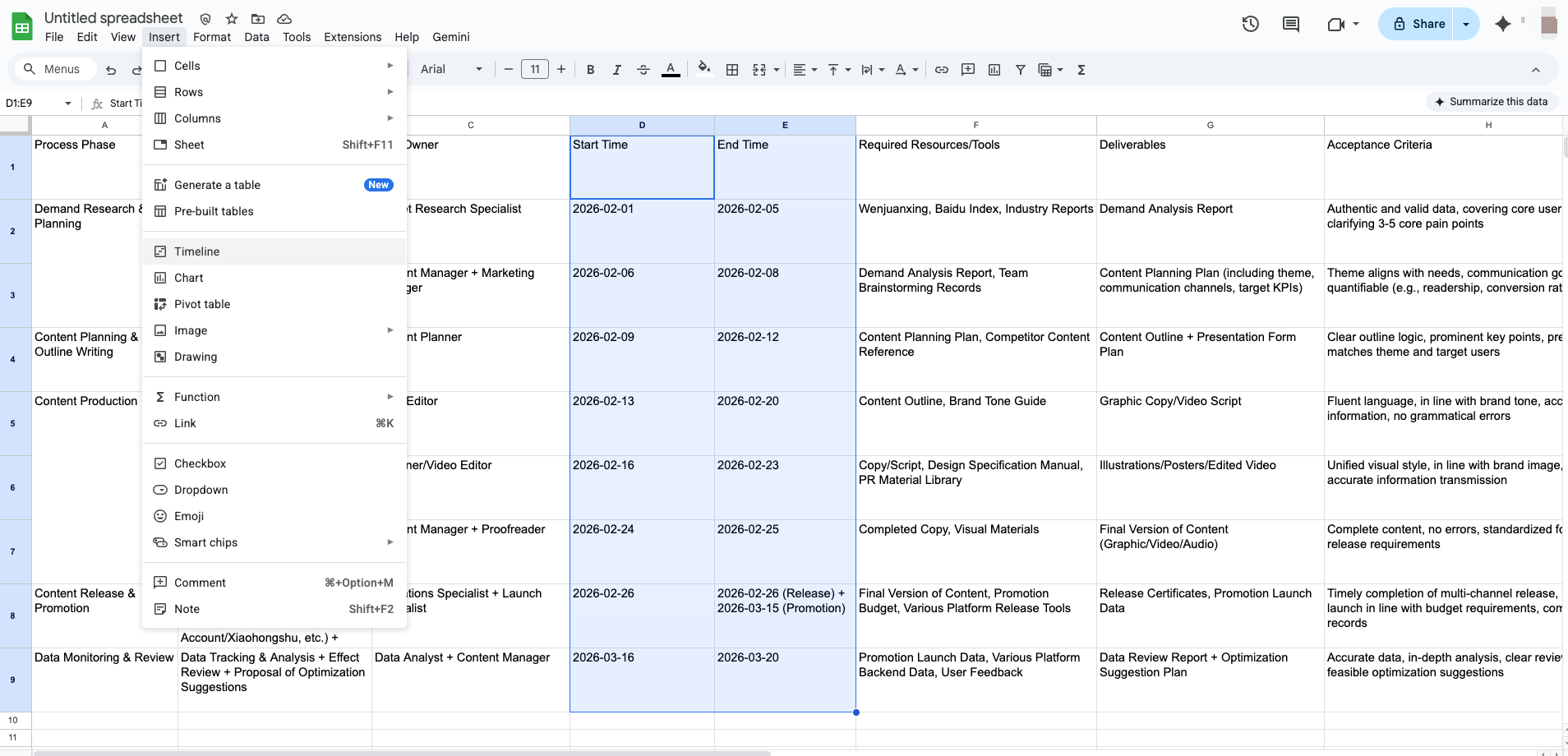Open the Arial font dropdown

click(x=451, y=69)
